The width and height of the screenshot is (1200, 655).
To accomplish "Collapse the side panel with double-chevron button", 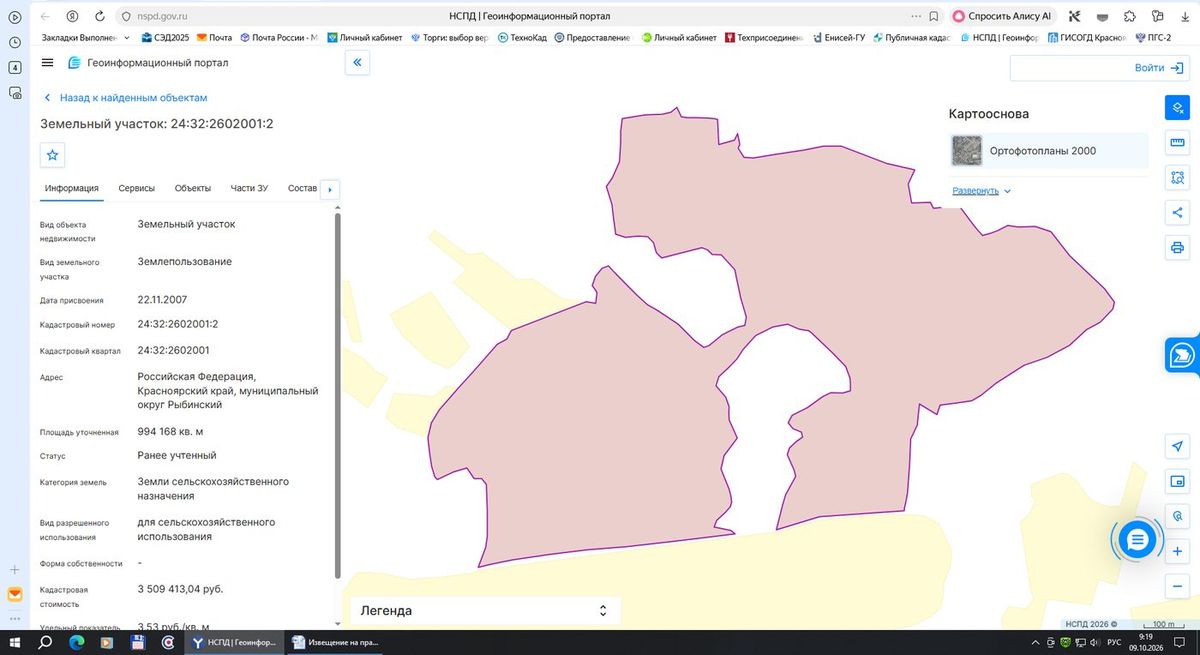I will (357, 63).
